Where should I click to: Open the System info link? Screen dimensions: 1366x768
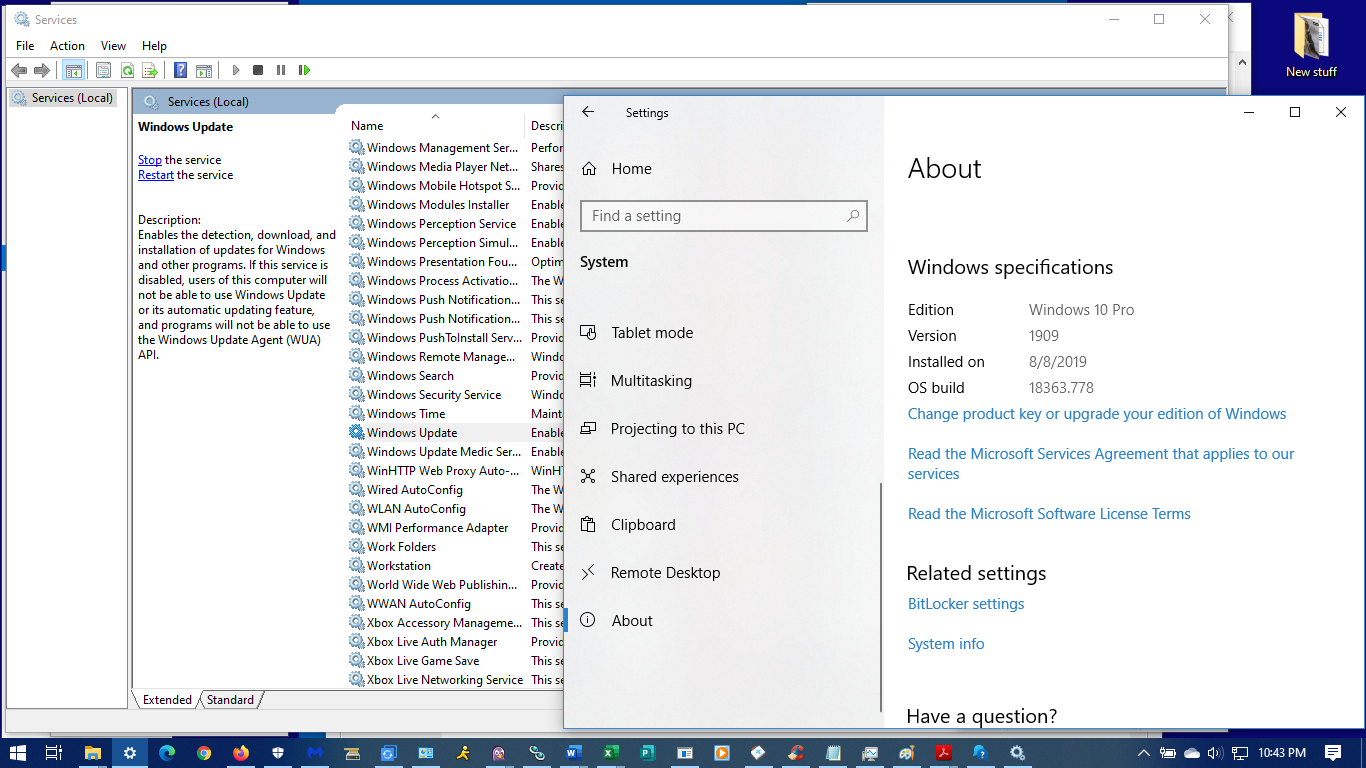946,644
